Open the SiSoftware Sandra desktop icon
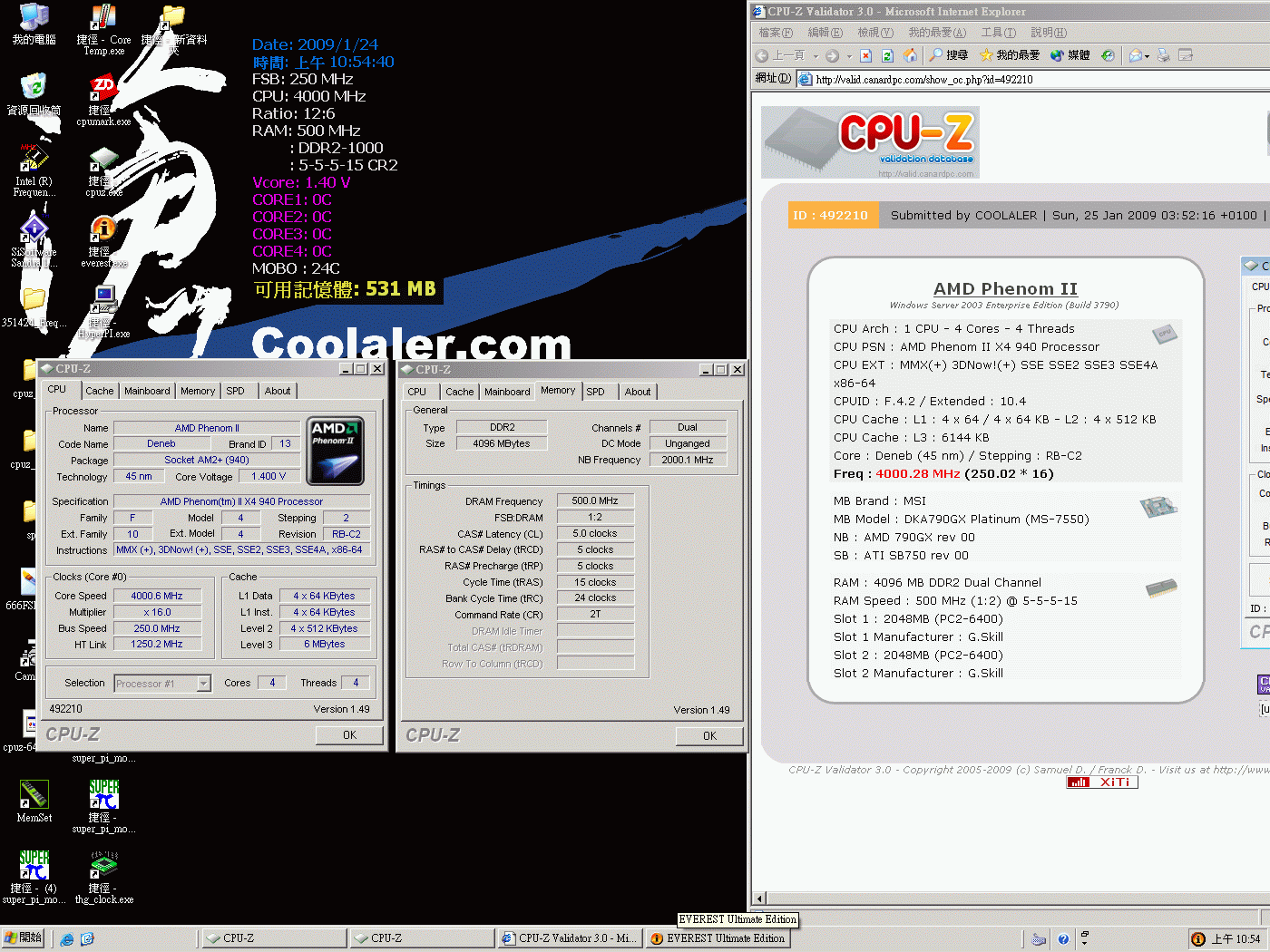Screen dimensions: 1270x952 [x=34, y=241]
